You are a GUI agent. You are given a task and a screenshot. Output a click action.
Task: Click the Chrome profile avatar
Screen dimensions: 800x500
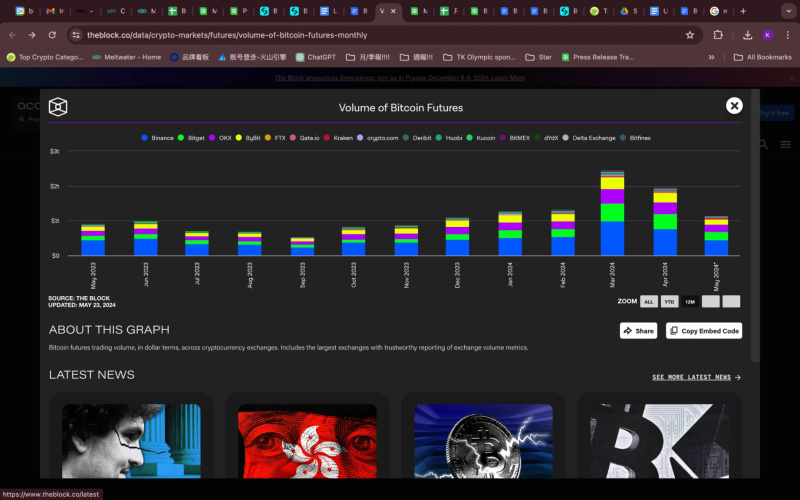point(767,34)
